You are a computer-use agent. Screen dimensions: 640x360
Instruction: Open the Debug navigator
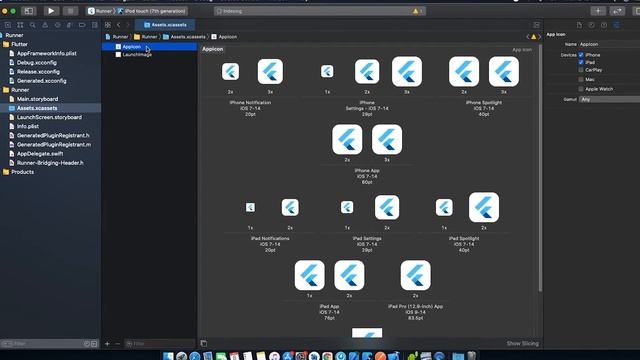[x=69, y=25]
